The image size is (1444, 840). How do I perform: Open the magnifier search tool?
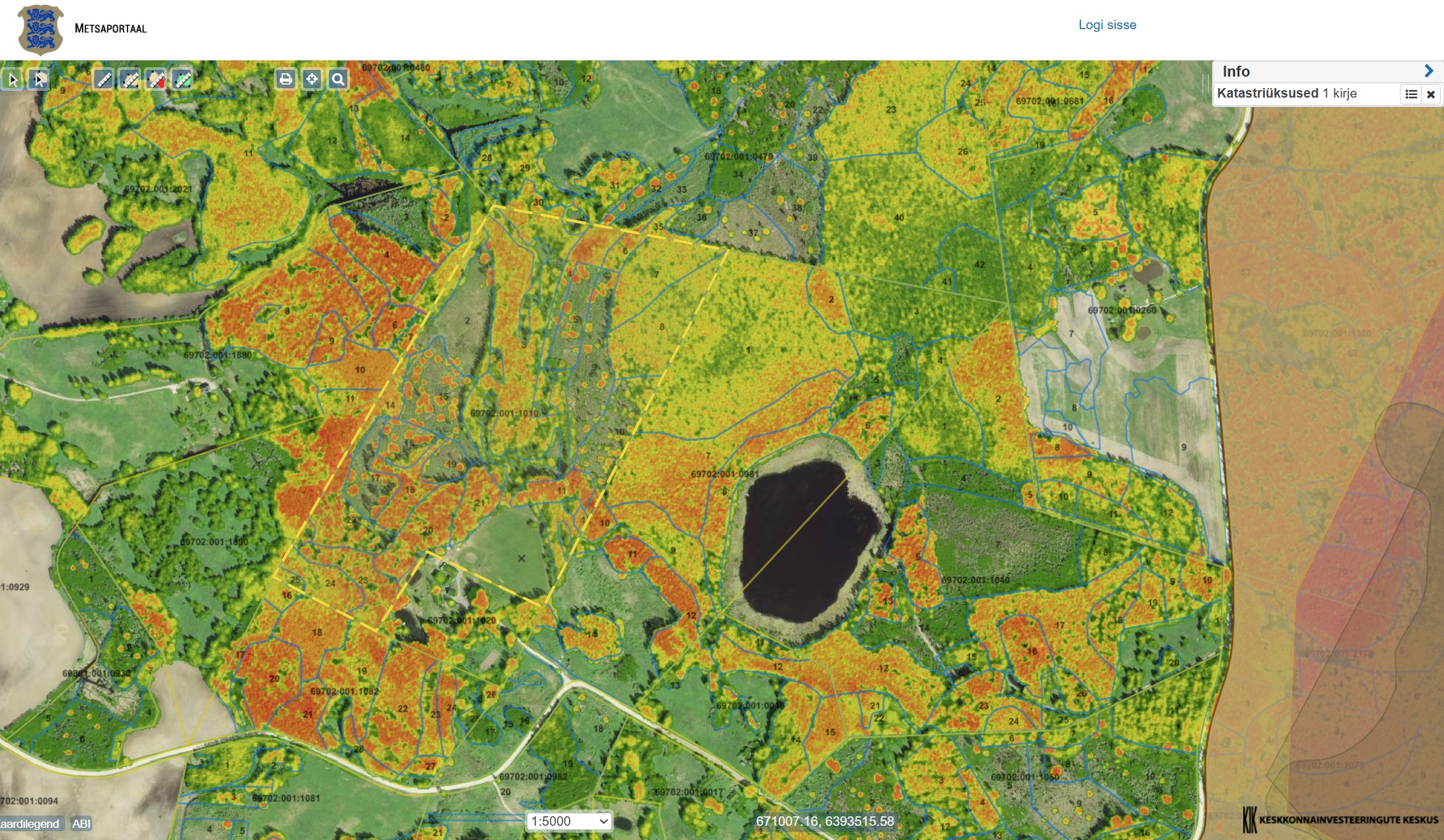[x=338, y=79]
